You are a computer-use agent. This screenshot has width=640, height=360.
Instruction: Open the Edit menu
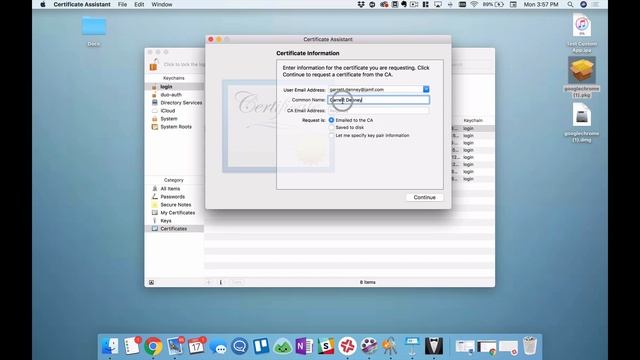139,4
